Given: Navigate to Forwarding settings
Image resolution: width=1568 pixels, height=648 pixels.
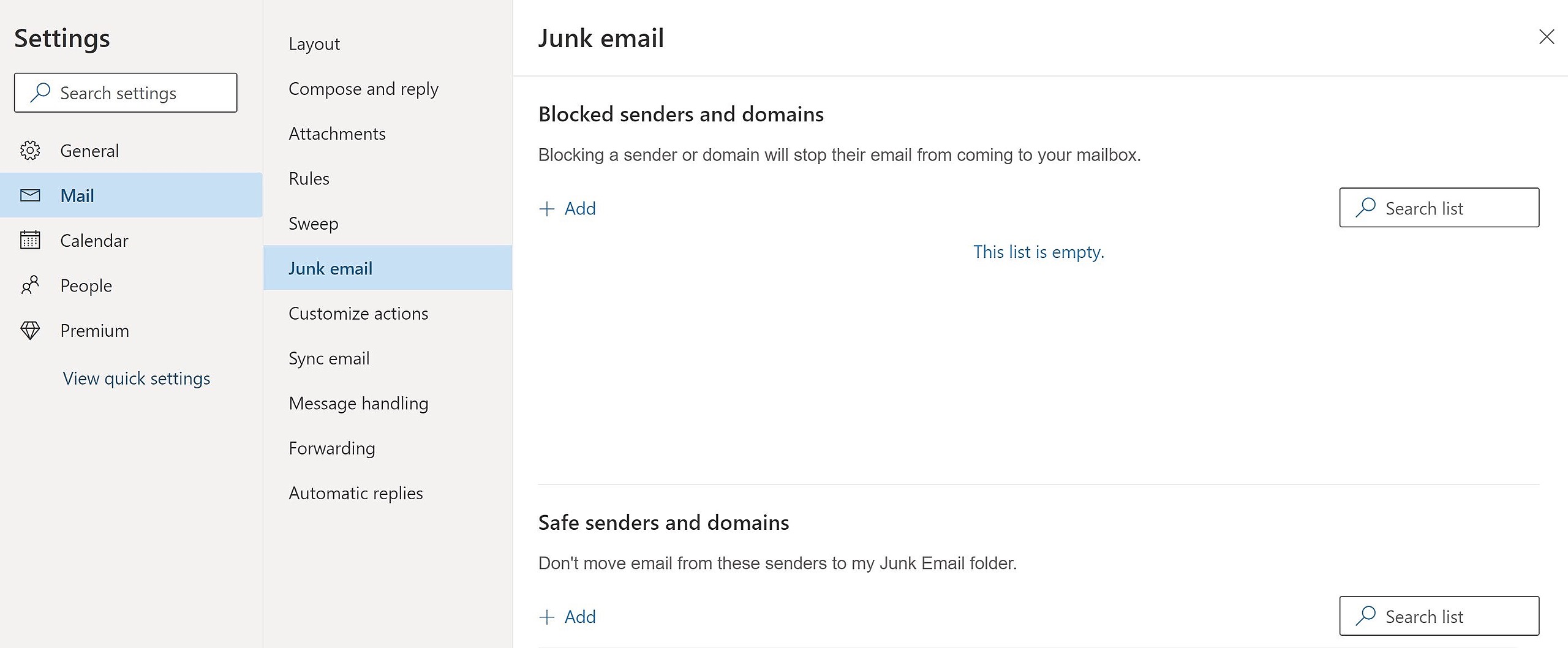Looking at the screenshot, I should (x=332, y=448).
